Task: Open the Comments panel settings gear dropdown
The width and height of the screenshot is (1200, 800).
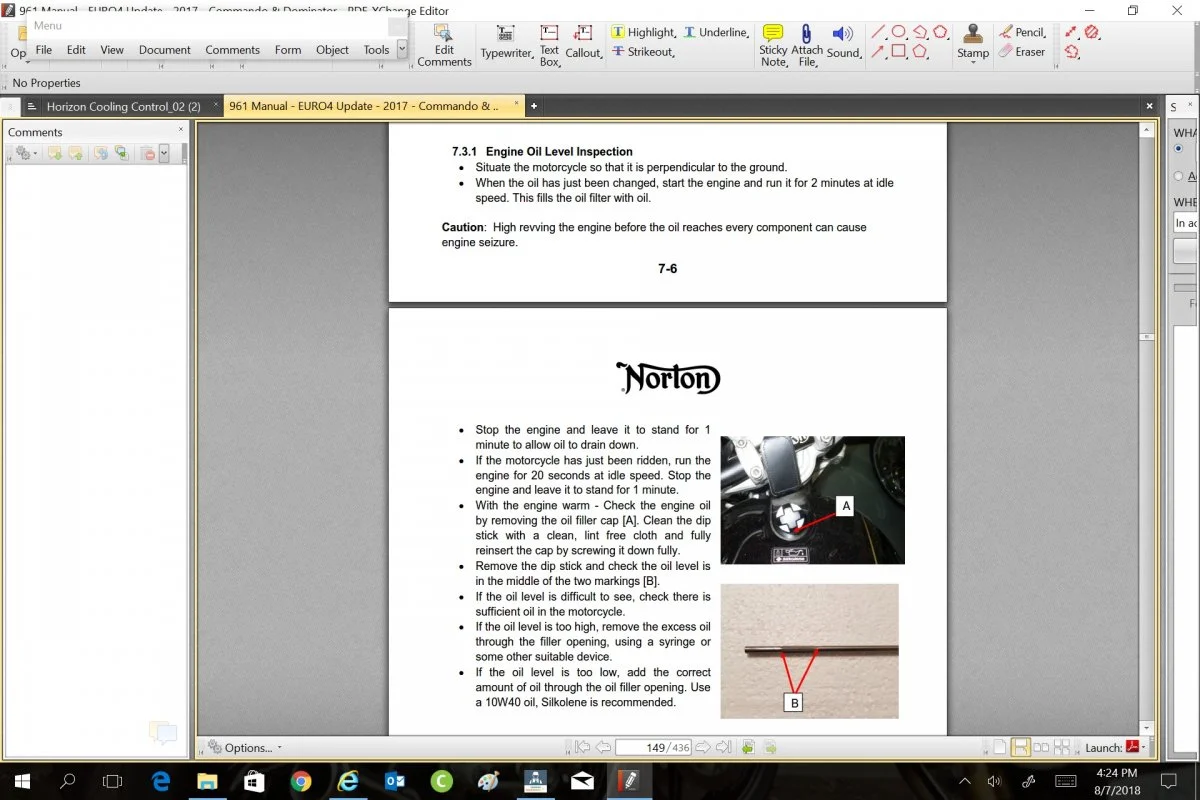Action: pyautogui.click(x=24, y=153)
